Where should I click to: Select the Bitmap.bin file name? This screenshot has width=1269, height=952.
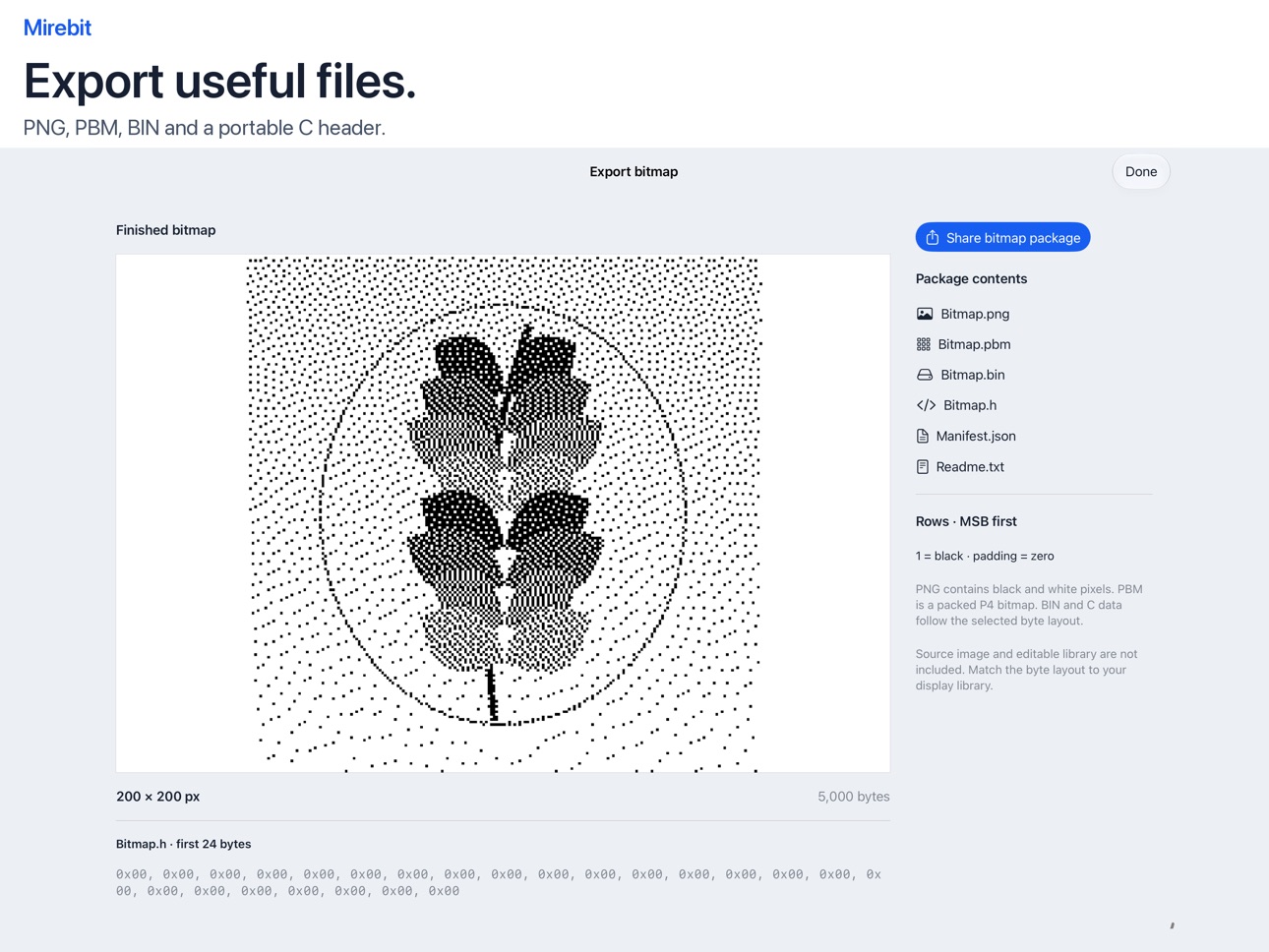(973, 375)
